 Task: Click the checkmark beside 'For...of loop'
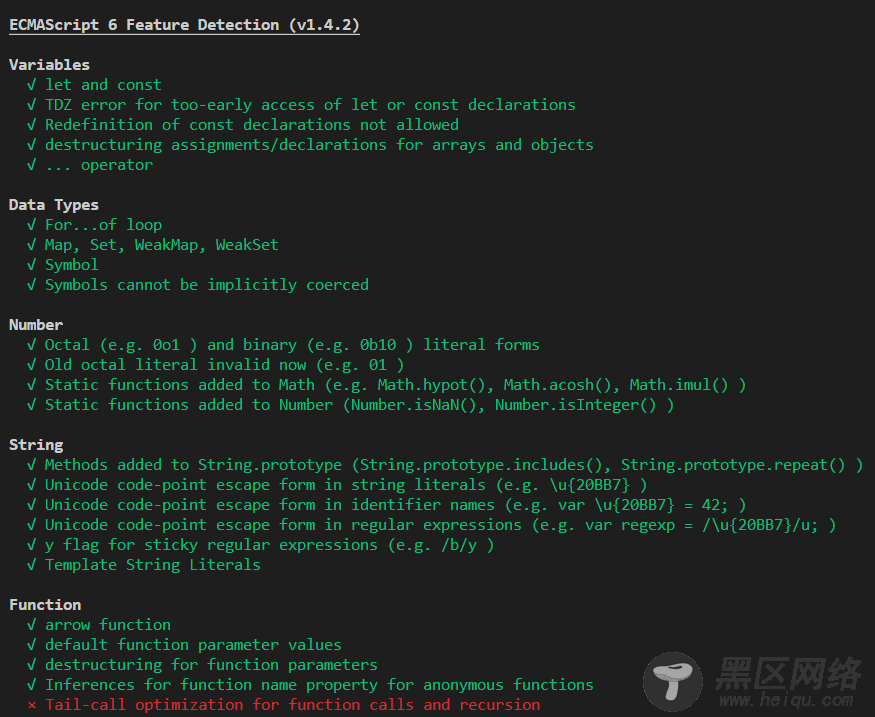[32, 225]
